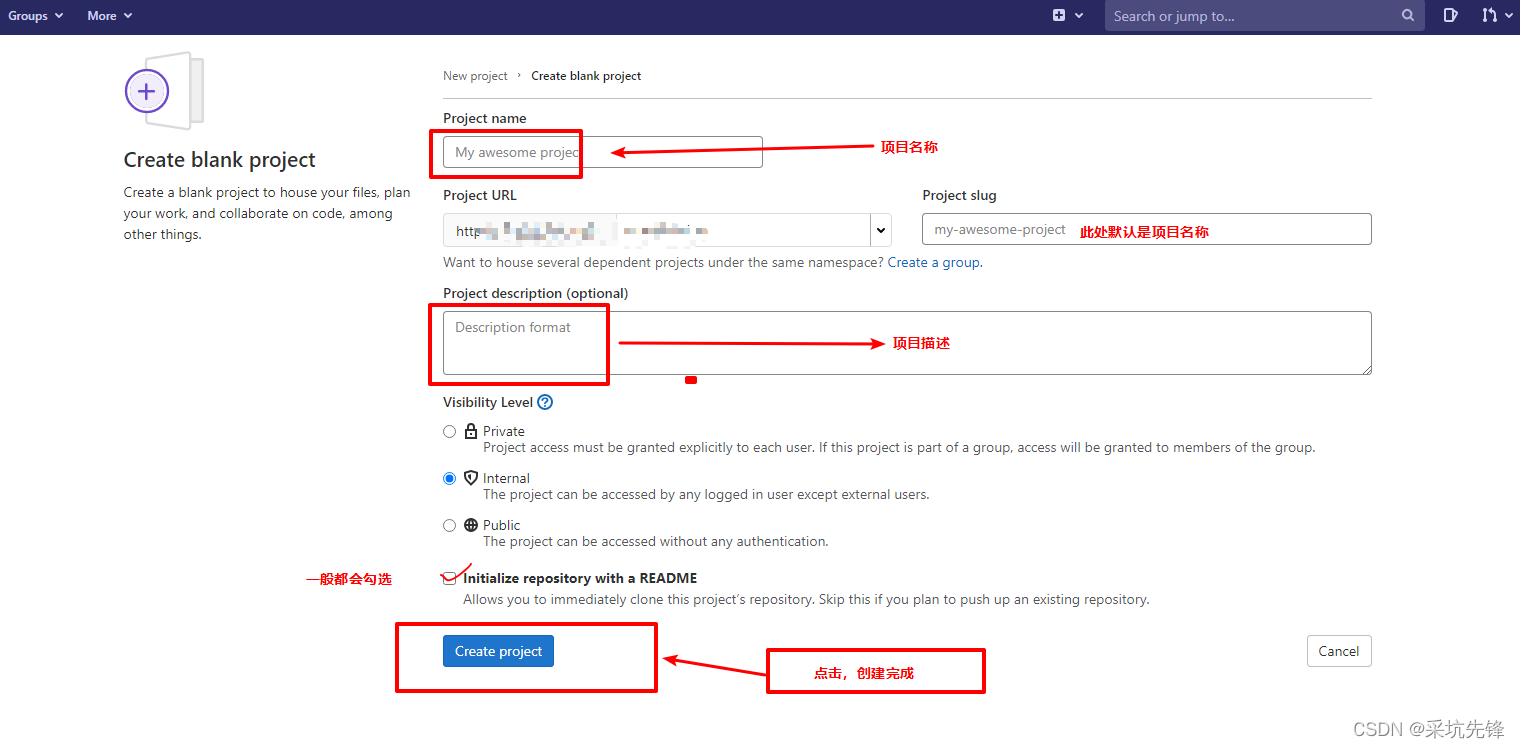
Task: Click the search magnifier icon
Action: (x=1408, y=16)
